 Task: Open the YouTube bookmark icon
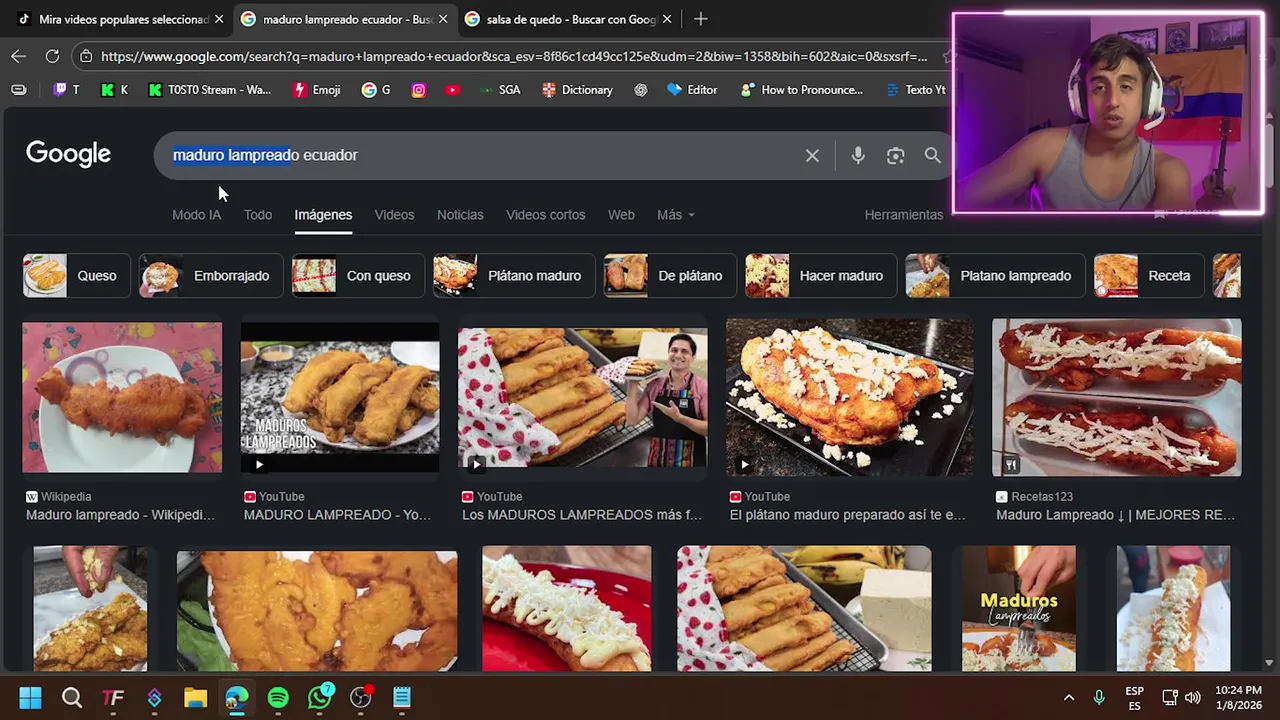tap(453, 89)
